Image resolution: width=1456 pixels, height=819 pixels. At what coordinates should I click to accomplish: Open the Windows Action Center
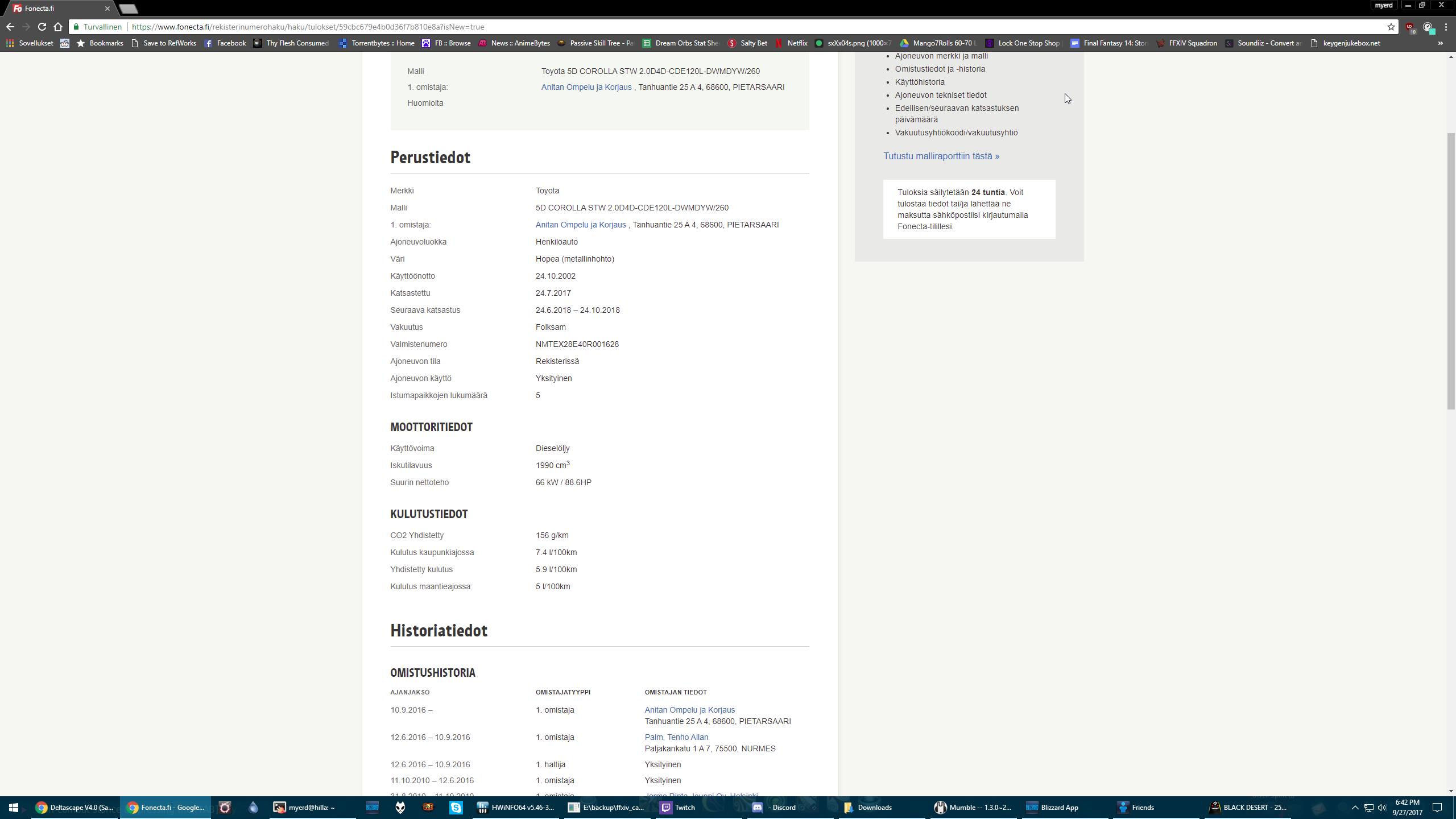pos(1437,808)
